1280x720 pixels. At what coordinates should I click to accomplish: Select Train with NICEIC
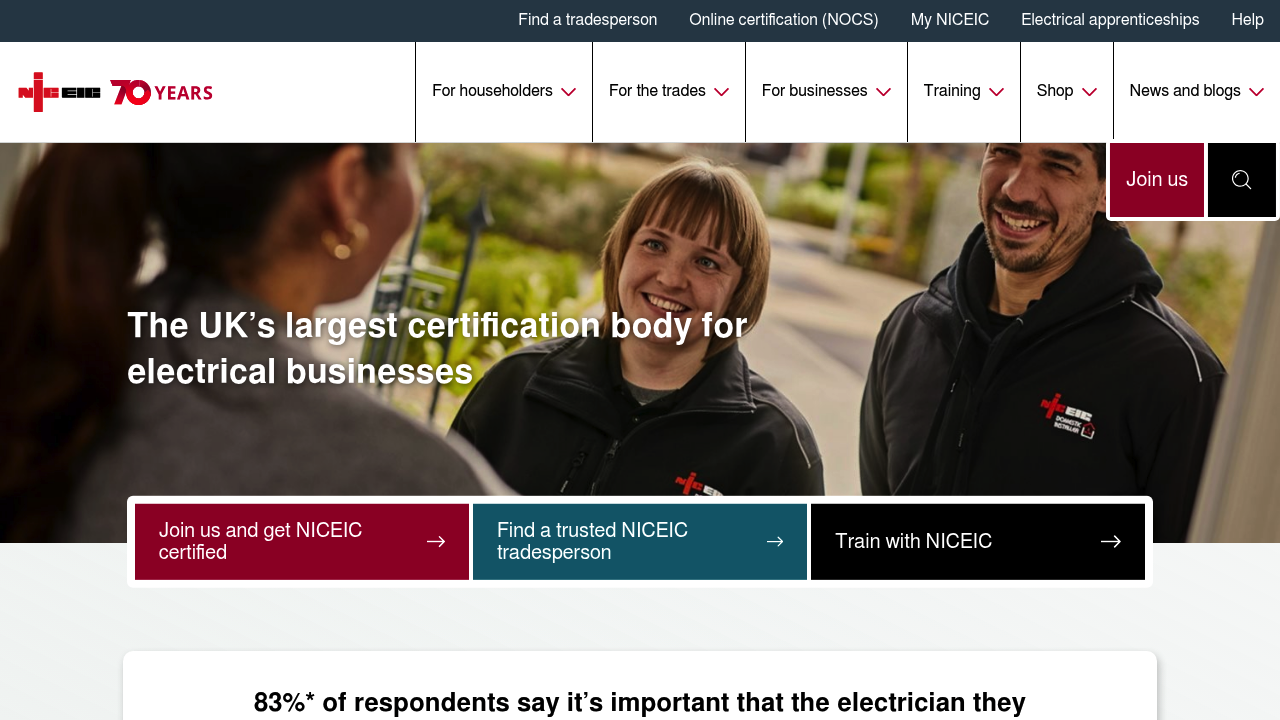978,542
